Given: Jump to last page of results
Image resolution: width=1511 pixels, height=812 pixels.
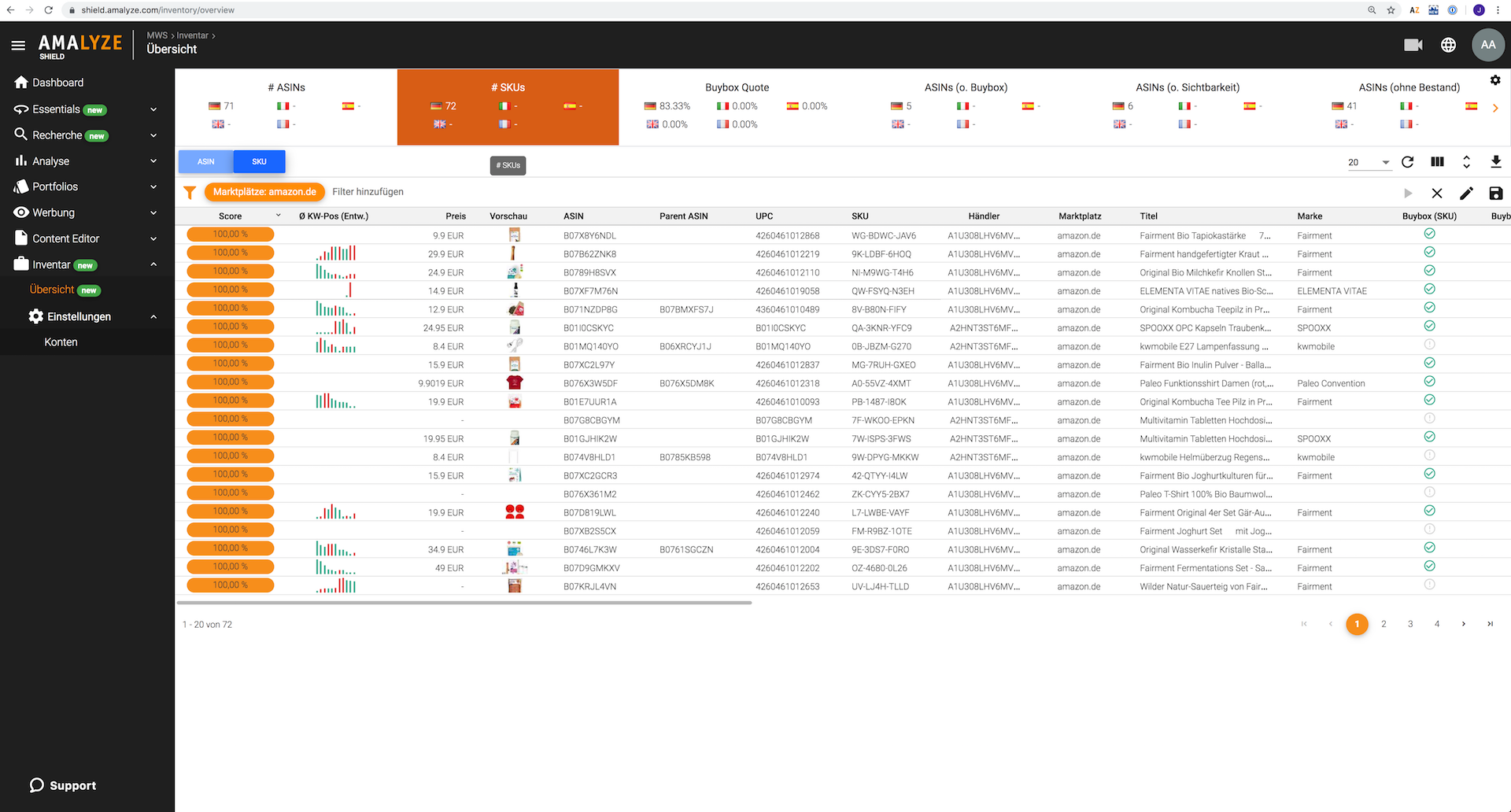Looking at the screenshot, I should (x=1490, y=624).
